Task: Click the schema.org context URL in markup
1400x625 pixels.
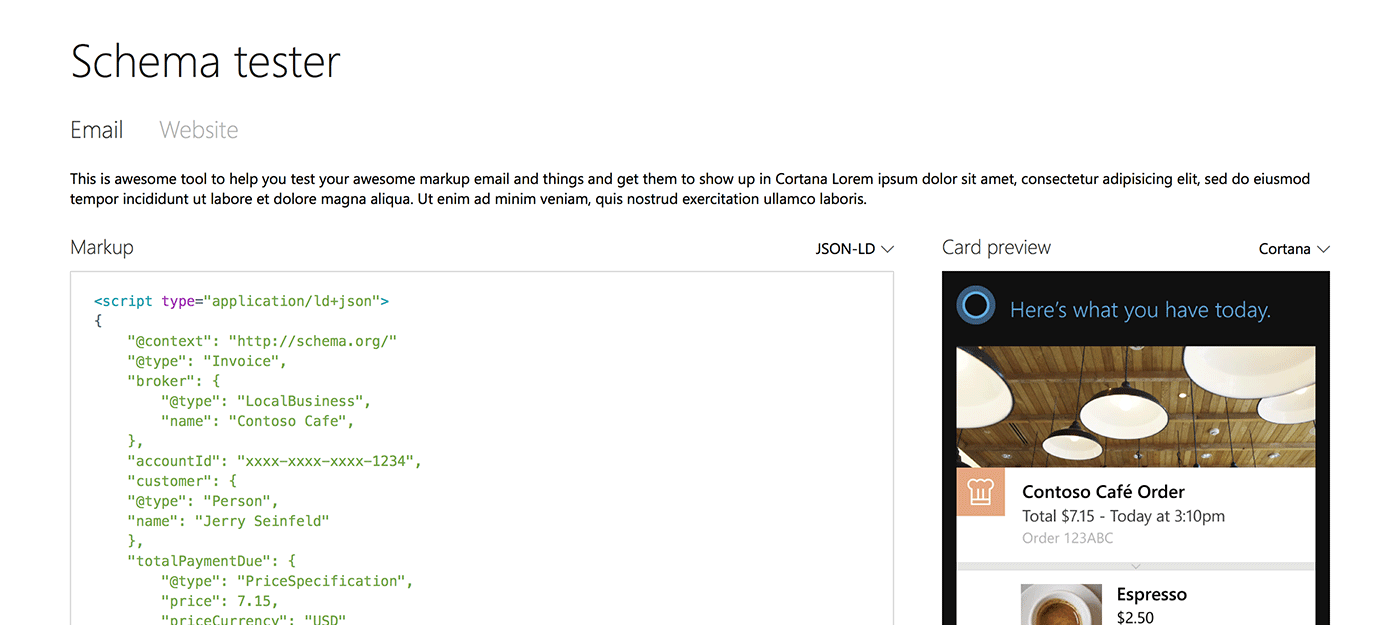Action: coord(313,341)
